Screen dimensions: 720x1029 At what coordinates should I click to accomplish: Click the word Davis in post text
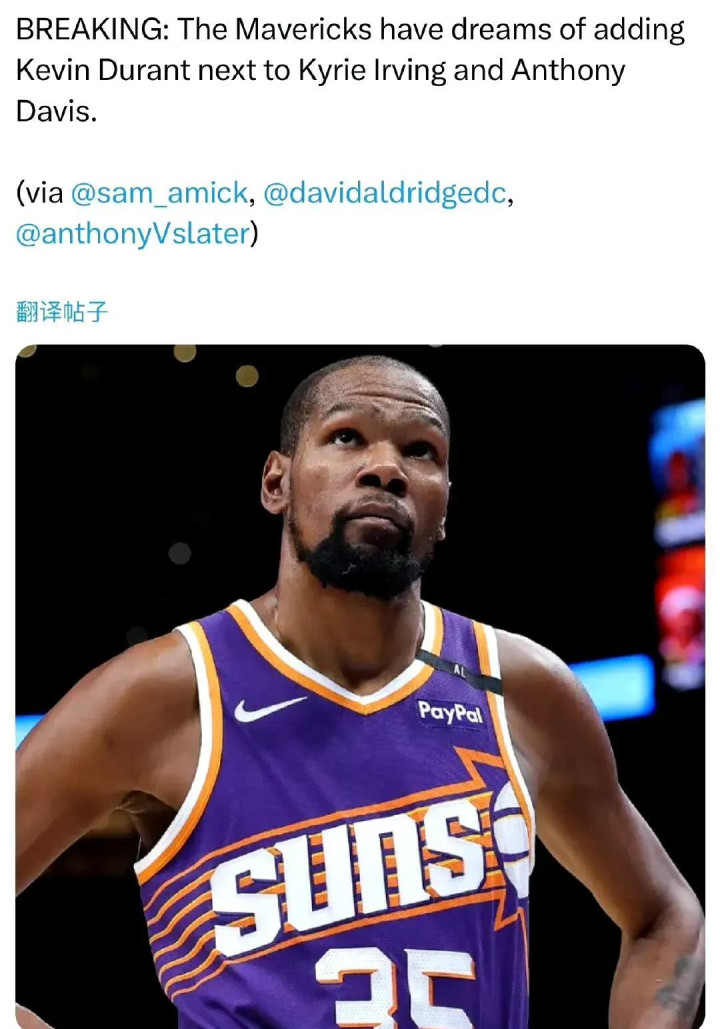[x=56, y=112]
